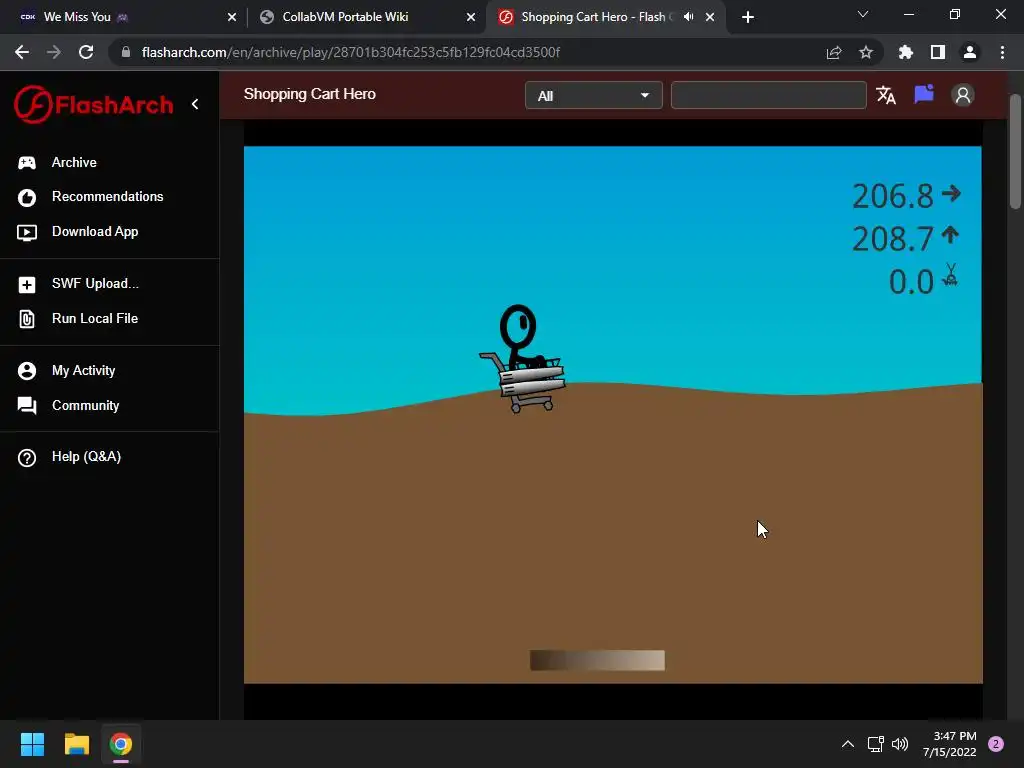Share this page icon
Image resolution: width=1024 pixels, height=768 pixels.
click(833, 52)
